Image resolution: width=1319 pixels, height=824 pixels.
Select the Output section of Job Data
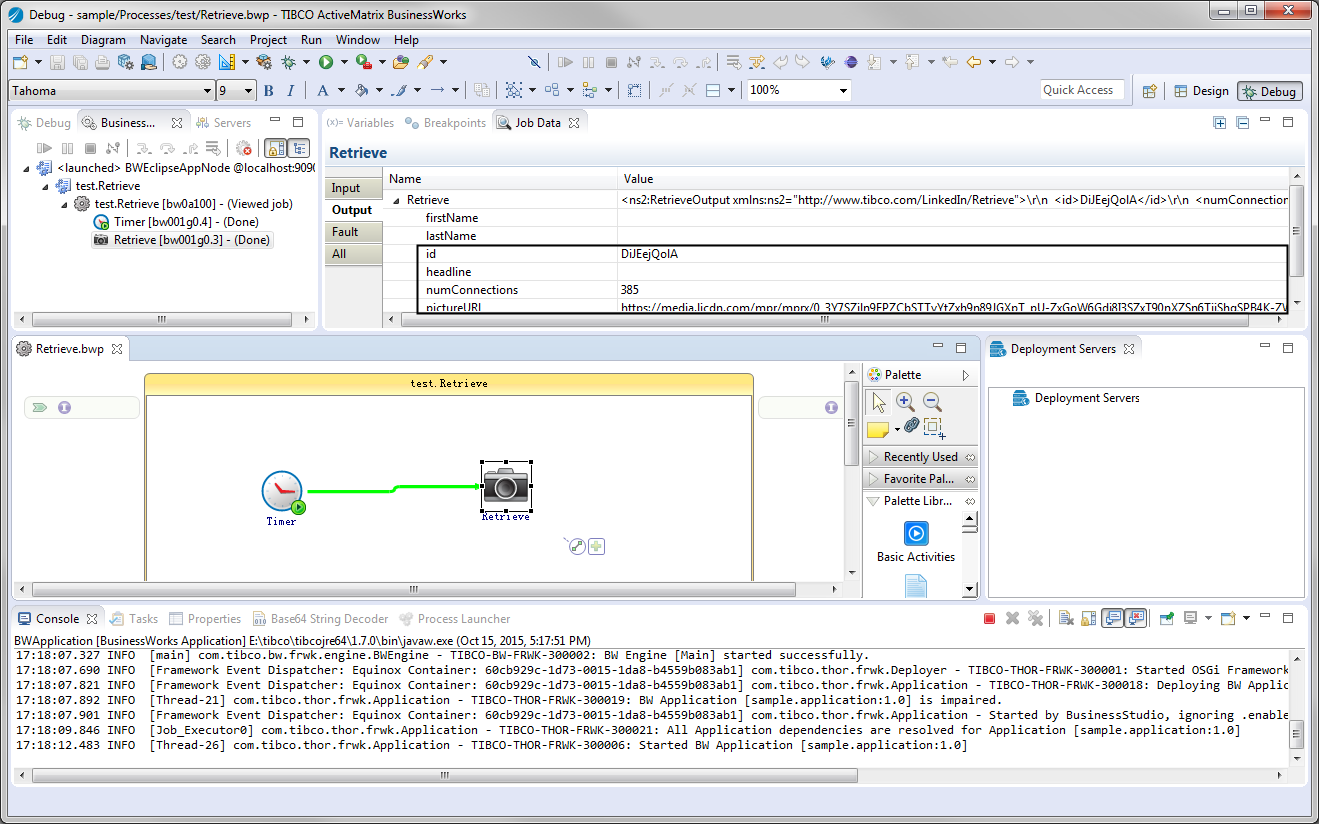(352, 210)
